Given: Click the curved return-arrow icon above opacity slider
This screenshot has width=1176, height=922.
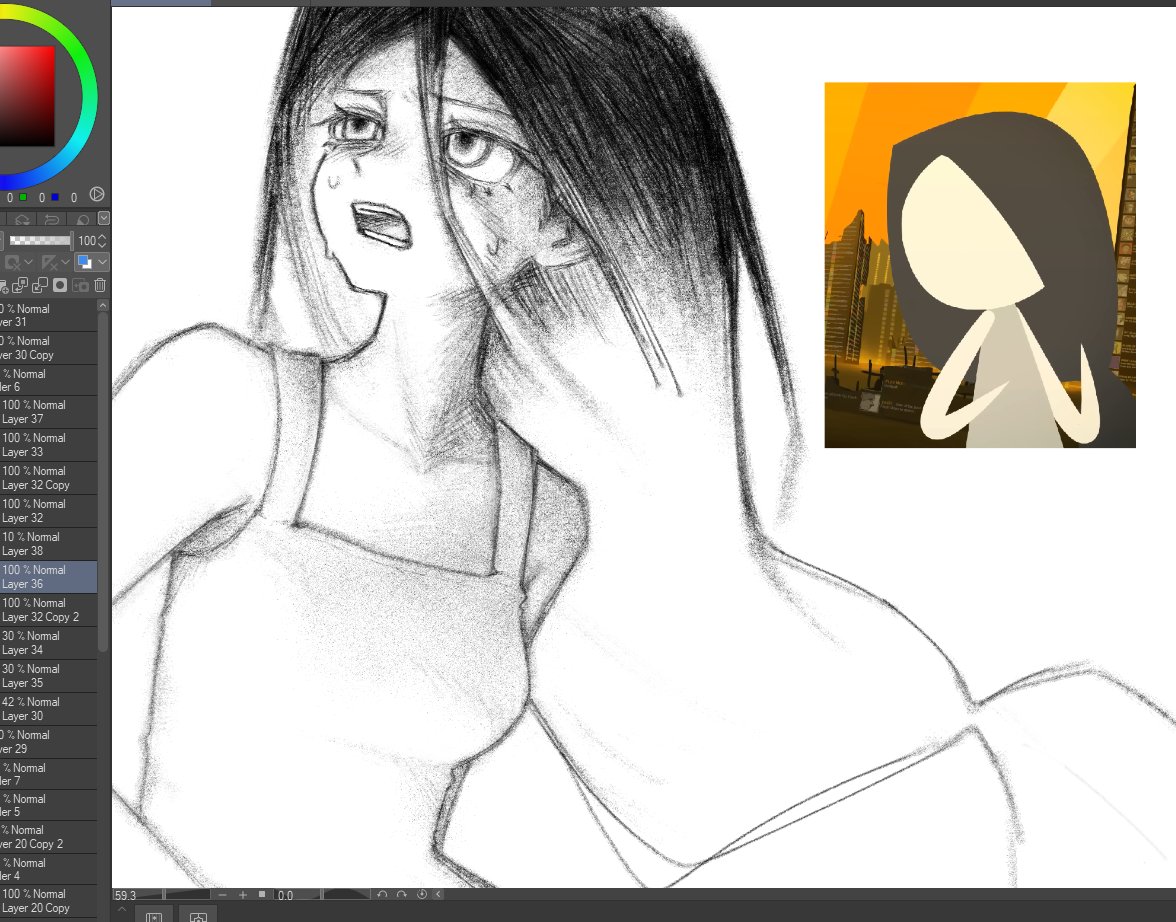Looking at the screenshot, I should click(x=52, y=219).
